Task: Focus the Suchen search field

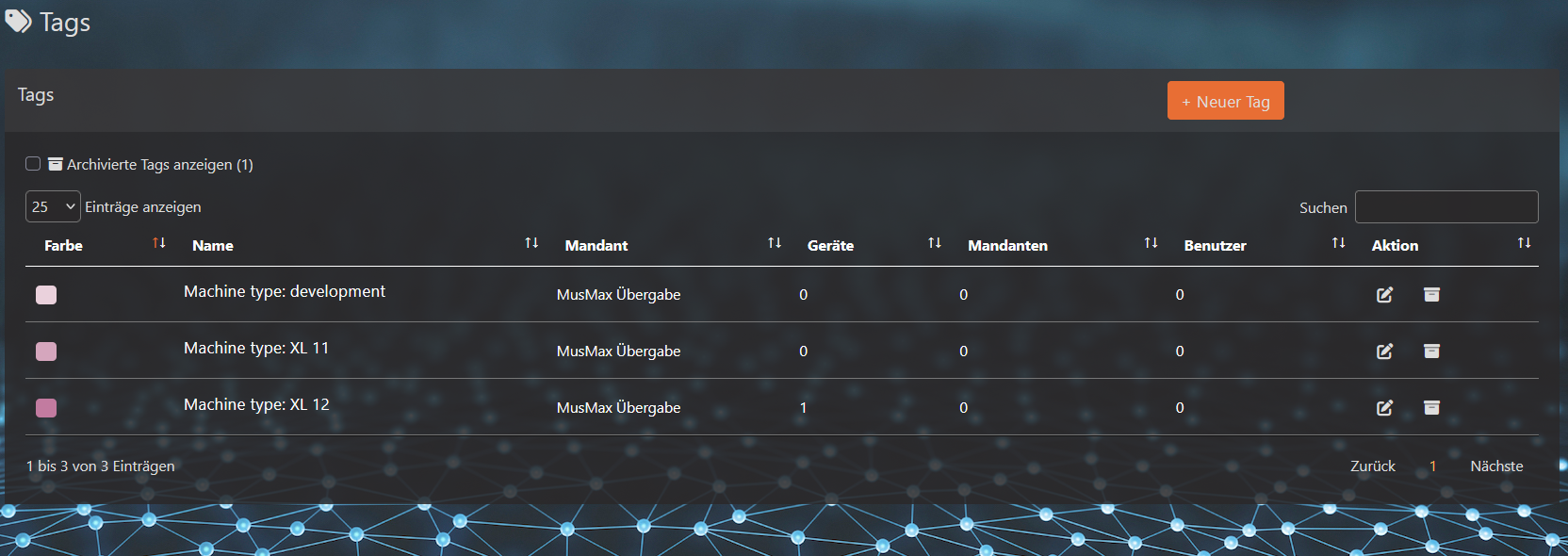Action: click(x=1445, y=207)
